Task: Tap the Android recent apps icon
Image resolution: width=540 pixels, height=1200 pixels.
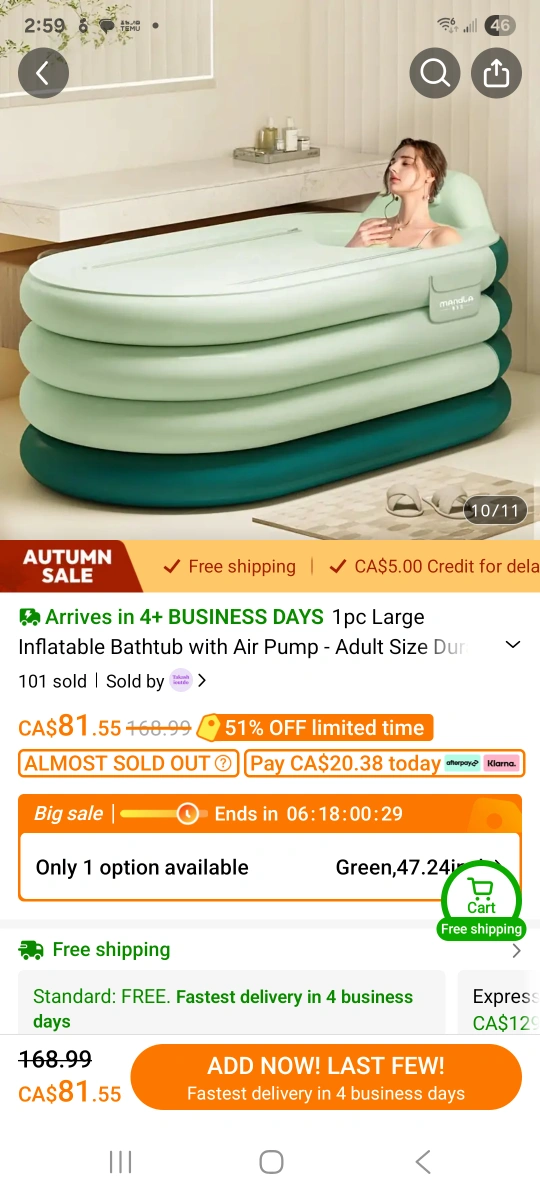Action: coord(120,1161)
